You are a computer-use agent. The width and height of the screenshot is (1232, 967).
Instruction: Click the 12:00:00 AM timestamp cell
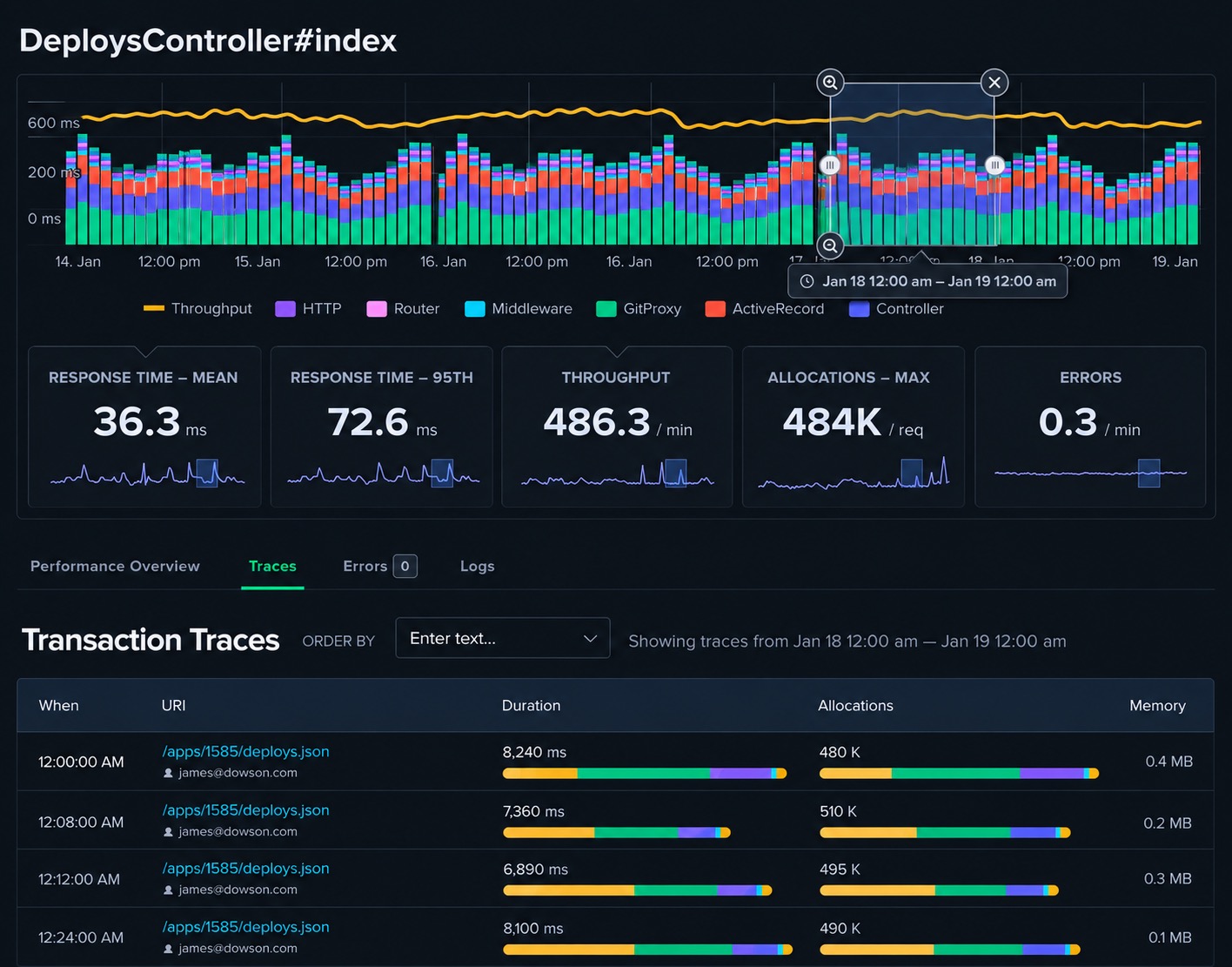pos(81,762)
